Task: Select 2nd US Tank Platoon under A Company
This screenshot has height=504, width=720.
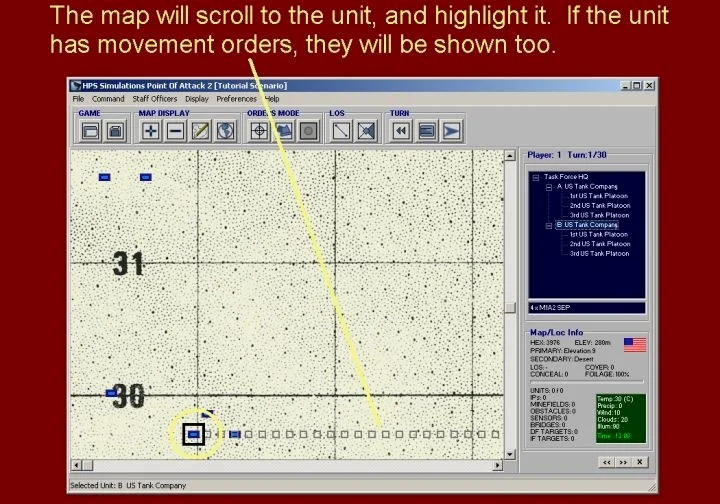Action: [600, 206]
